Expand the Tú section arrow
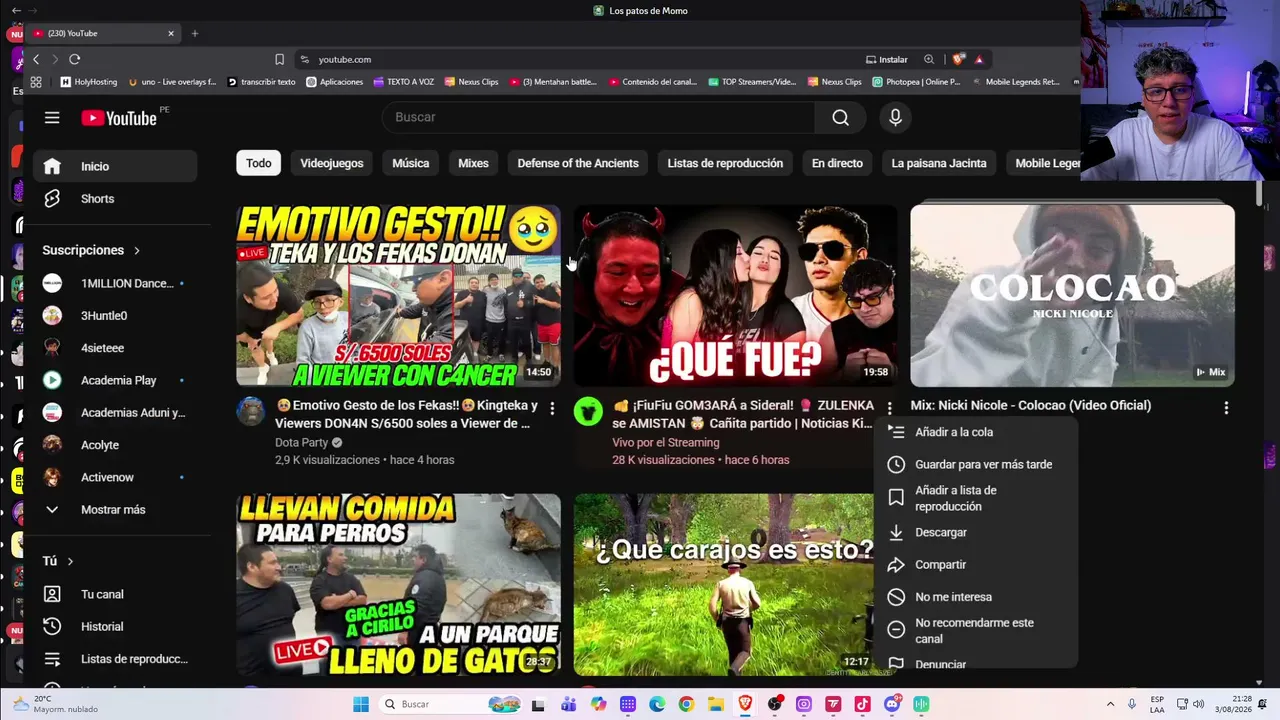 click(70, 561)
